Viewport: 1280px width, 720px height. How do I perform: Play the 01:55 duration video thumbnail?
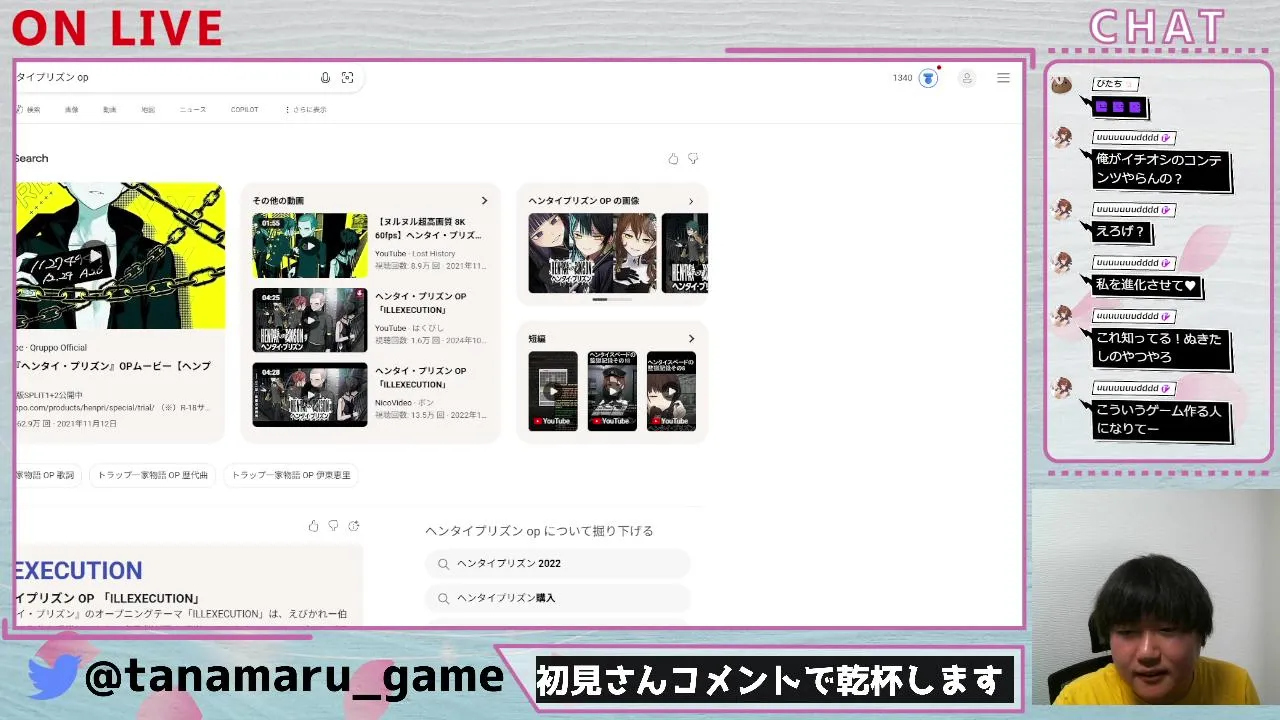(x=310, y=246)
